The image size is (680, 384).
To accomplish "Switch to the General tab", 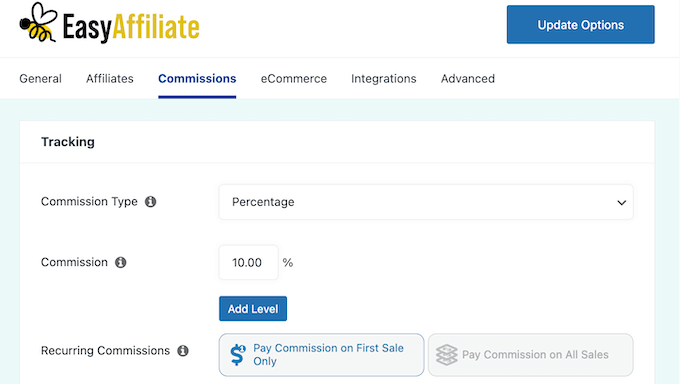I will [x=40, y=79].
